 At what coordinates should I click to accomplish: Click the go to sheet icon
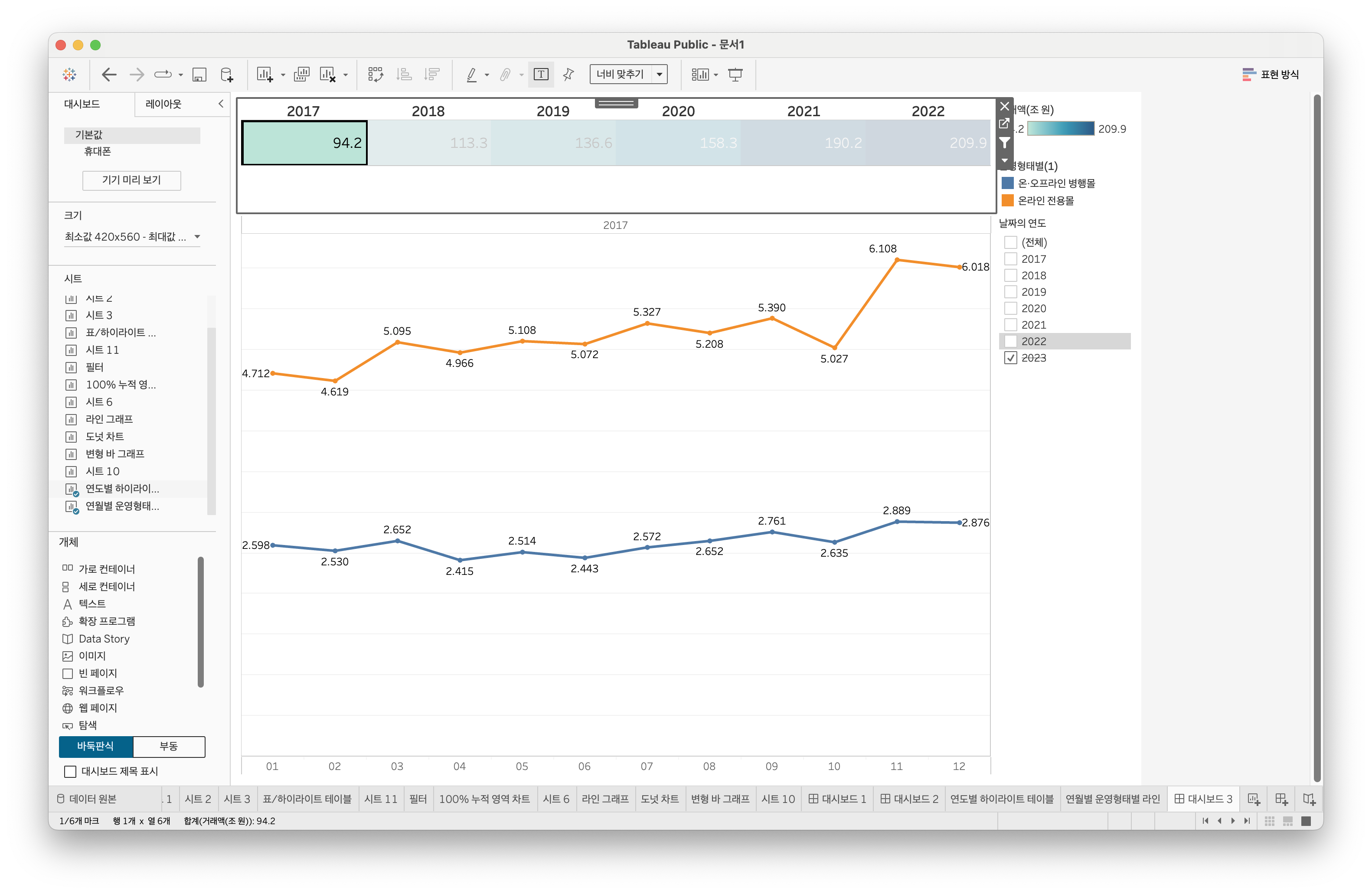pyautogui.click(x=1004, y=124)
